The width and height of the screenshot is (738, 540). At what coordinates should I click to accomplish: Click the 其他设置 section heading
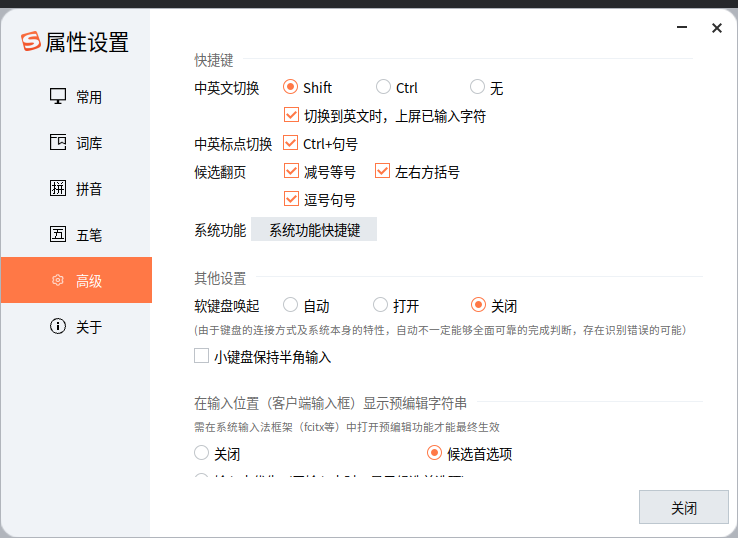coord(220,278)
